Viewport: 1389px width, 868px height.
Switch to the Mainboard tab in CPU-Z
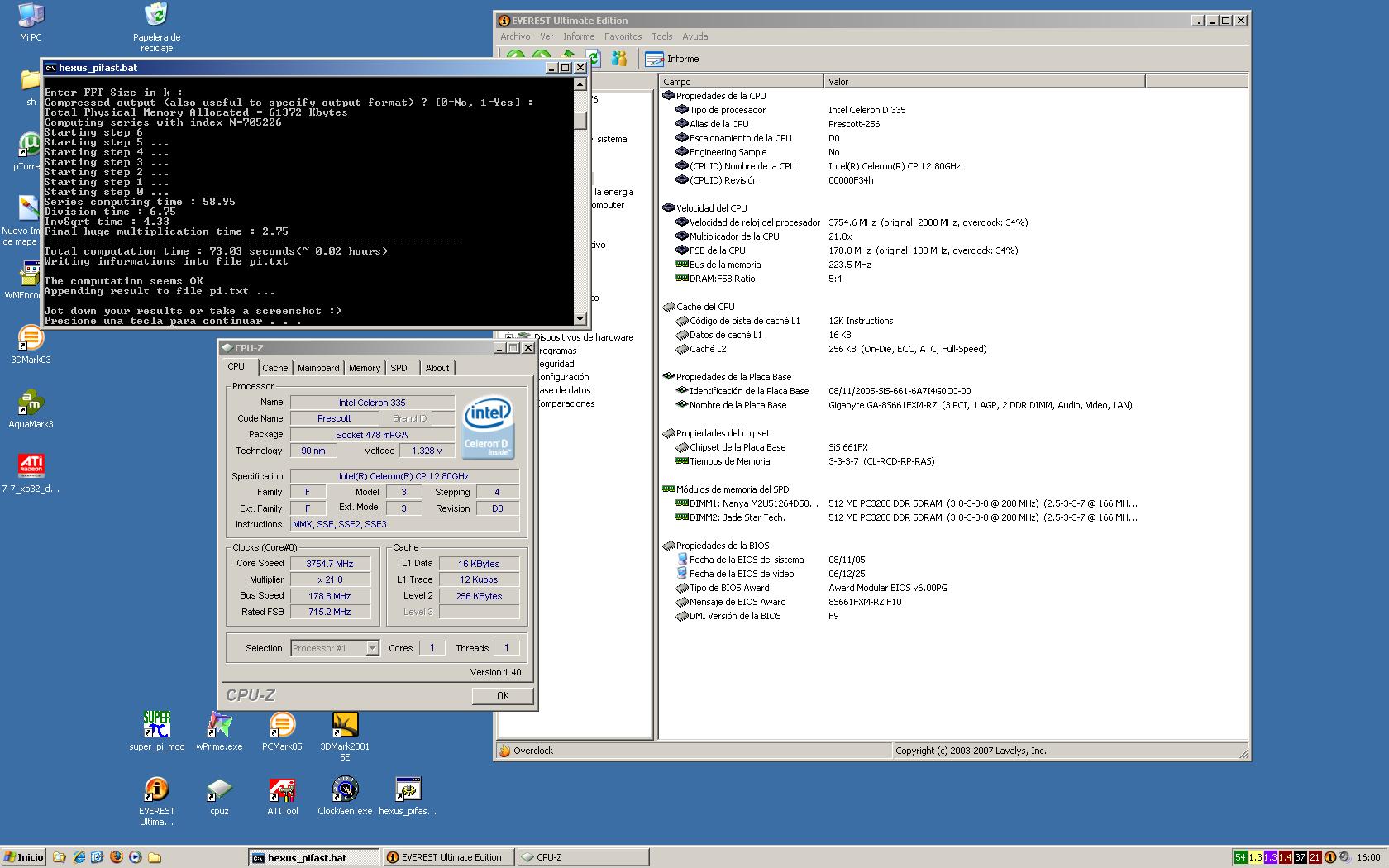click(x=318, y=368)
